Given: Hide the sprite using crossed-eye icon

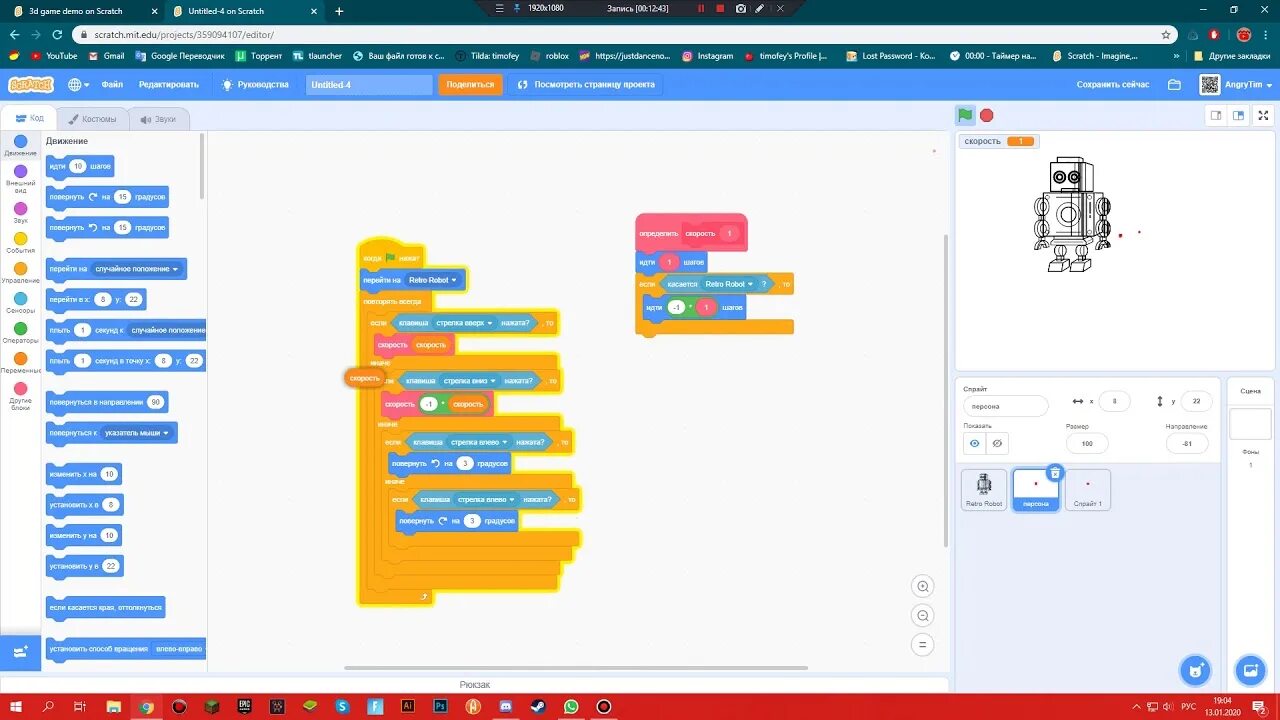Looking at the screenshot, I should click(x=997, y=443).
